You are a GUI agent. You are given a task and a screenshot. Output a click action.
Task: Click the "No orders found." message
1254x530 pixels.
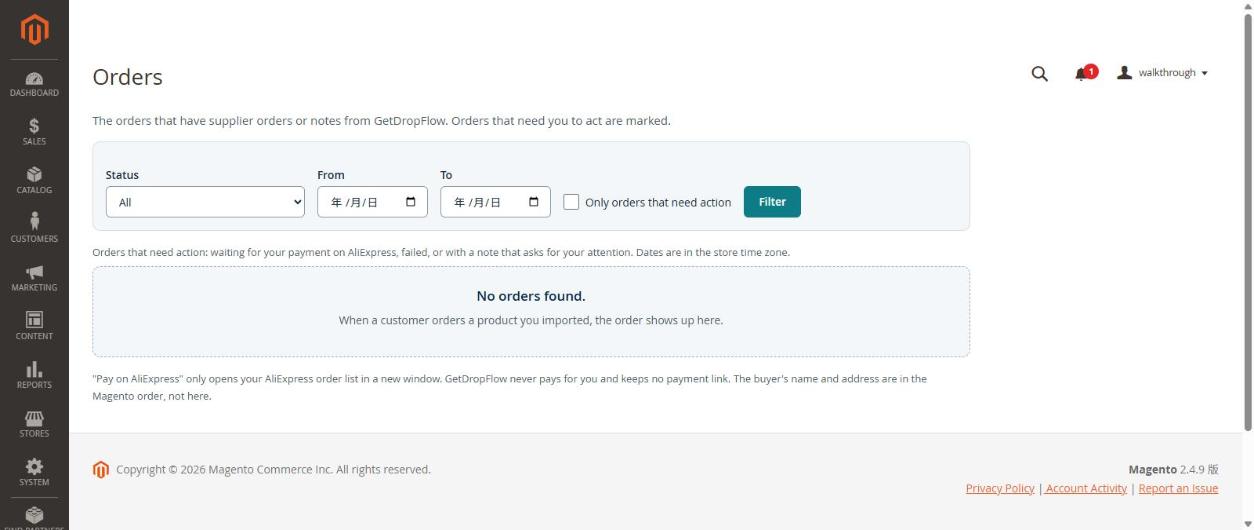point(531,296)
